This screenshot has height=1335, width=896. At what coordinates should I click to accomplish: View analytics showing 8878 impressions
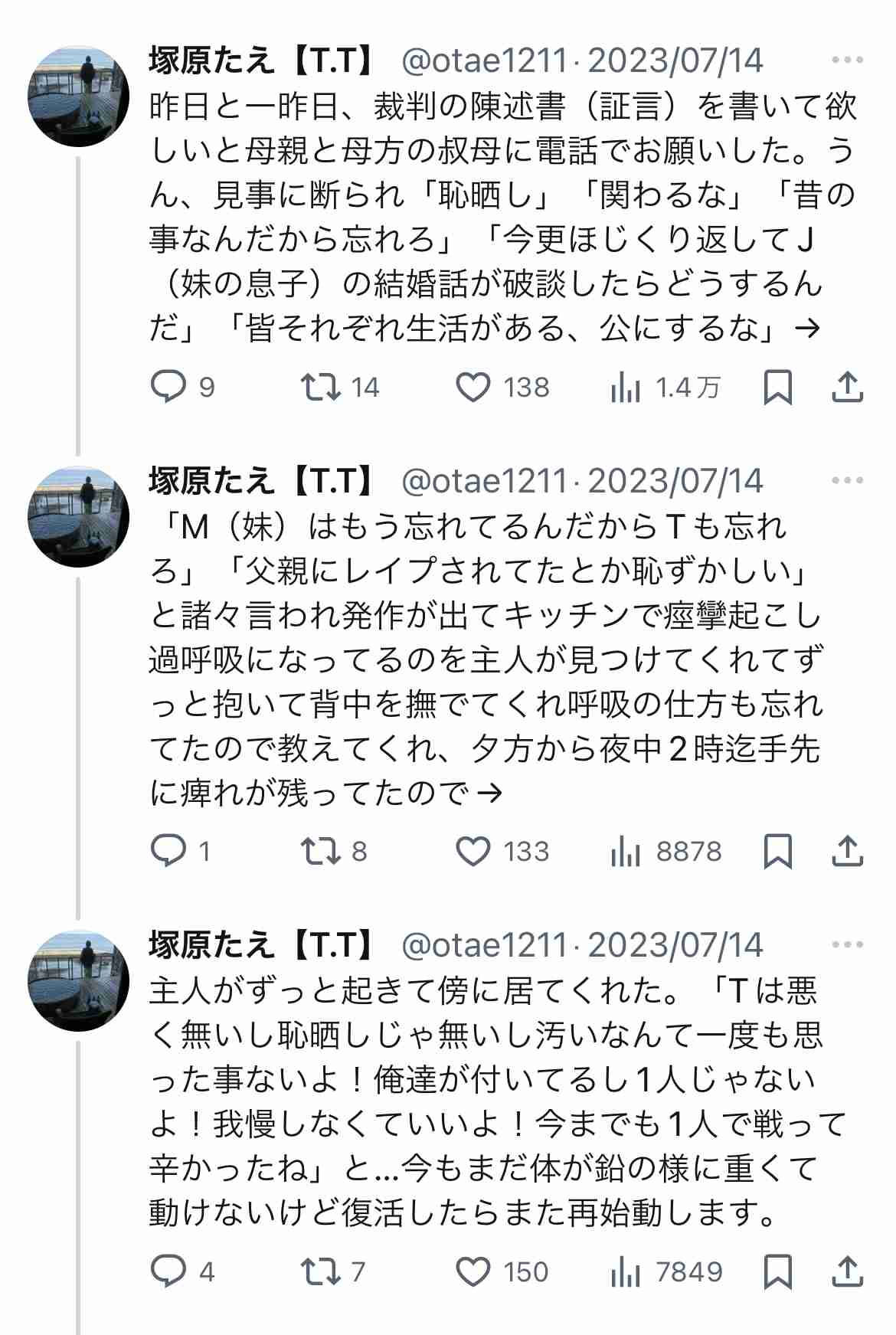(665, 851)
